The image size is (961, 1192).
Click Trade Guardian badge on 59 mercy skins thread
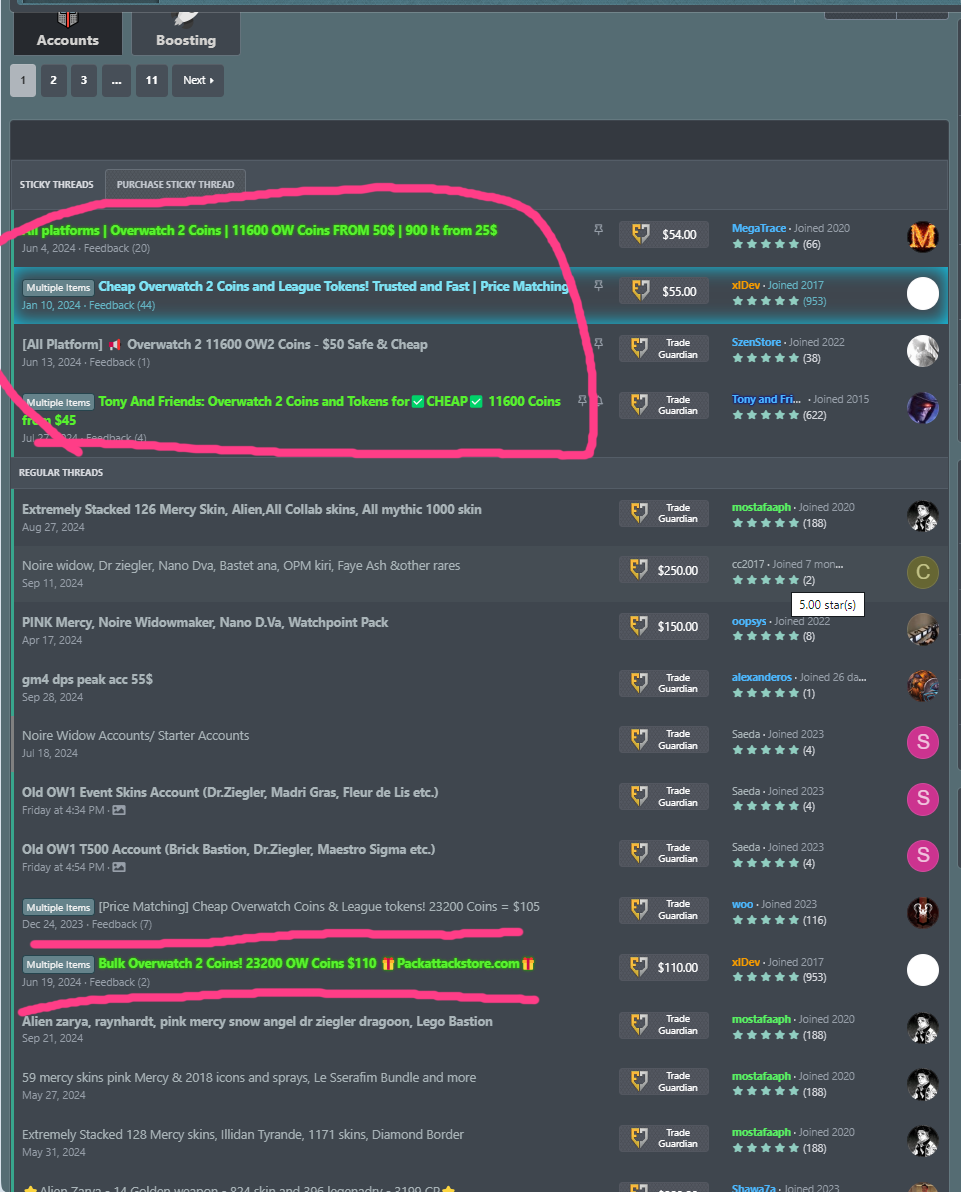pyautogui.click(x=664, y=1082)
